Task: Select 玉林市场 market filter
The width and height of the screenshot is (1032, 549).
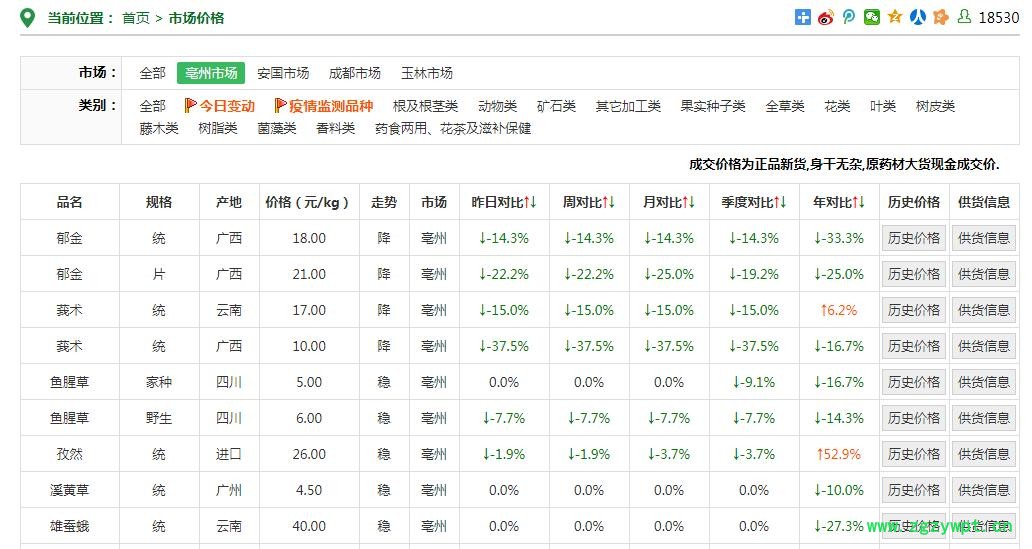Action: point(427,73)
